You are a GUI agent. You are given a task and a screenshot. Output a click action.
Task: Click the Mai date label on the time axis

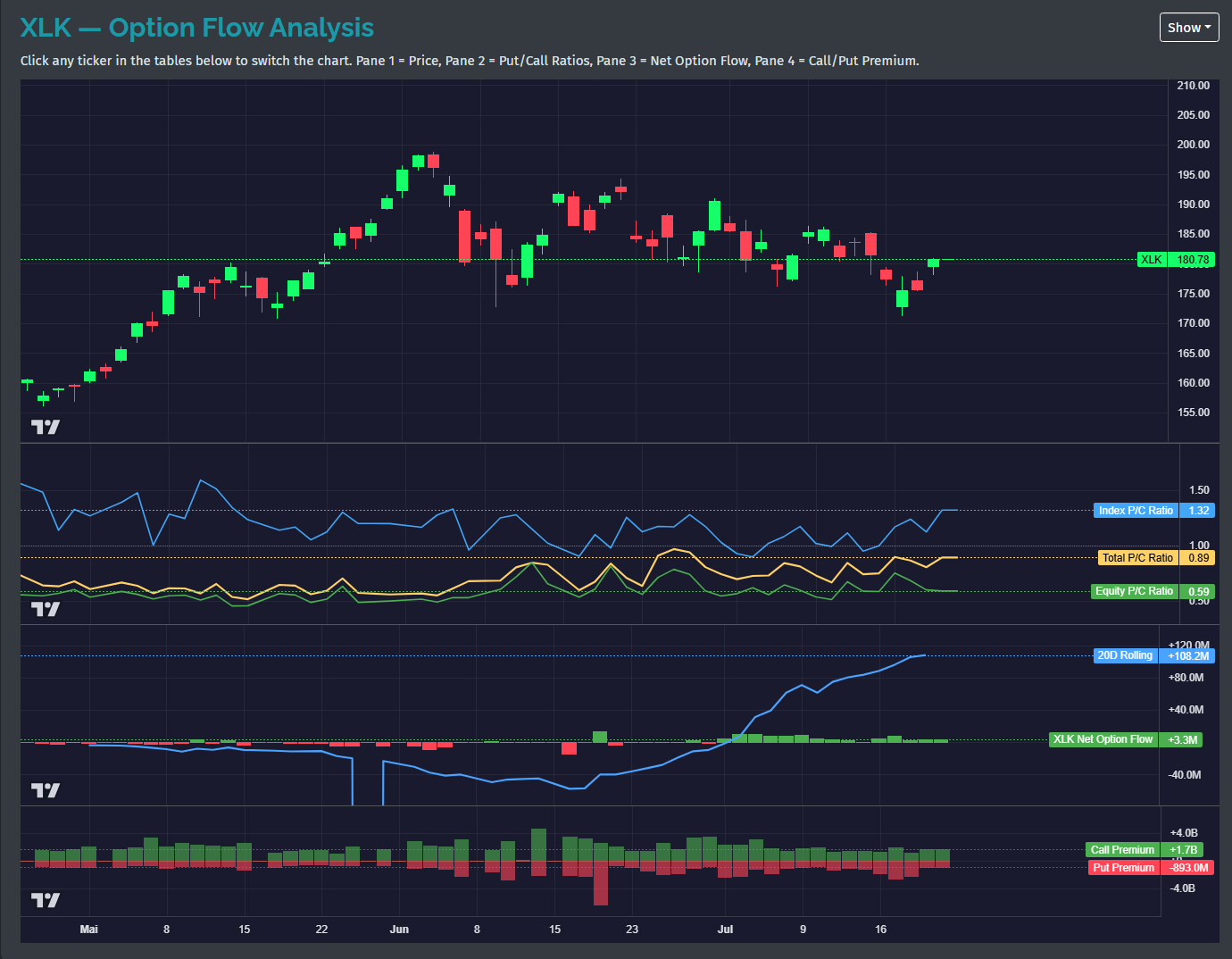click(x=88, y=930)
